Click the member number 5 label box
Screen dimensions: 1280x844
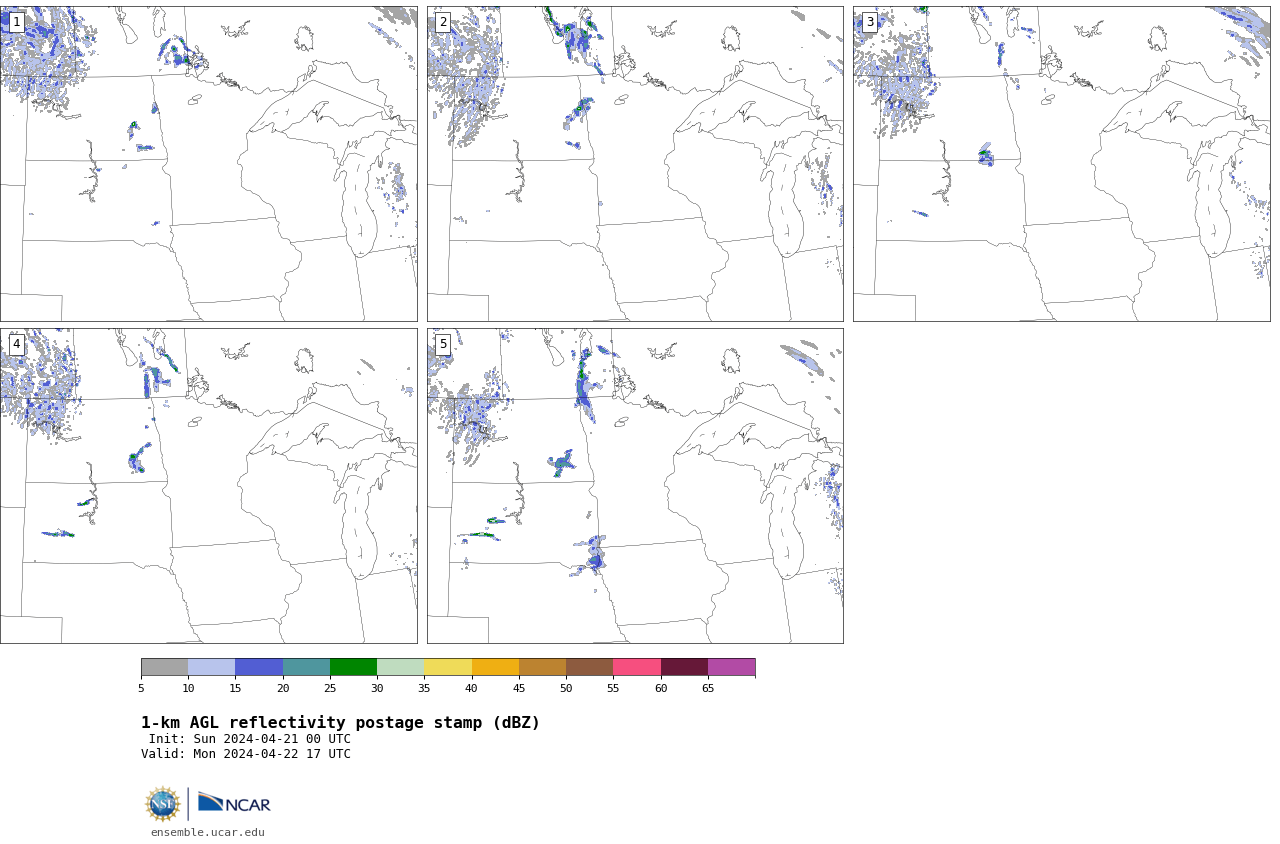point(443,344)
